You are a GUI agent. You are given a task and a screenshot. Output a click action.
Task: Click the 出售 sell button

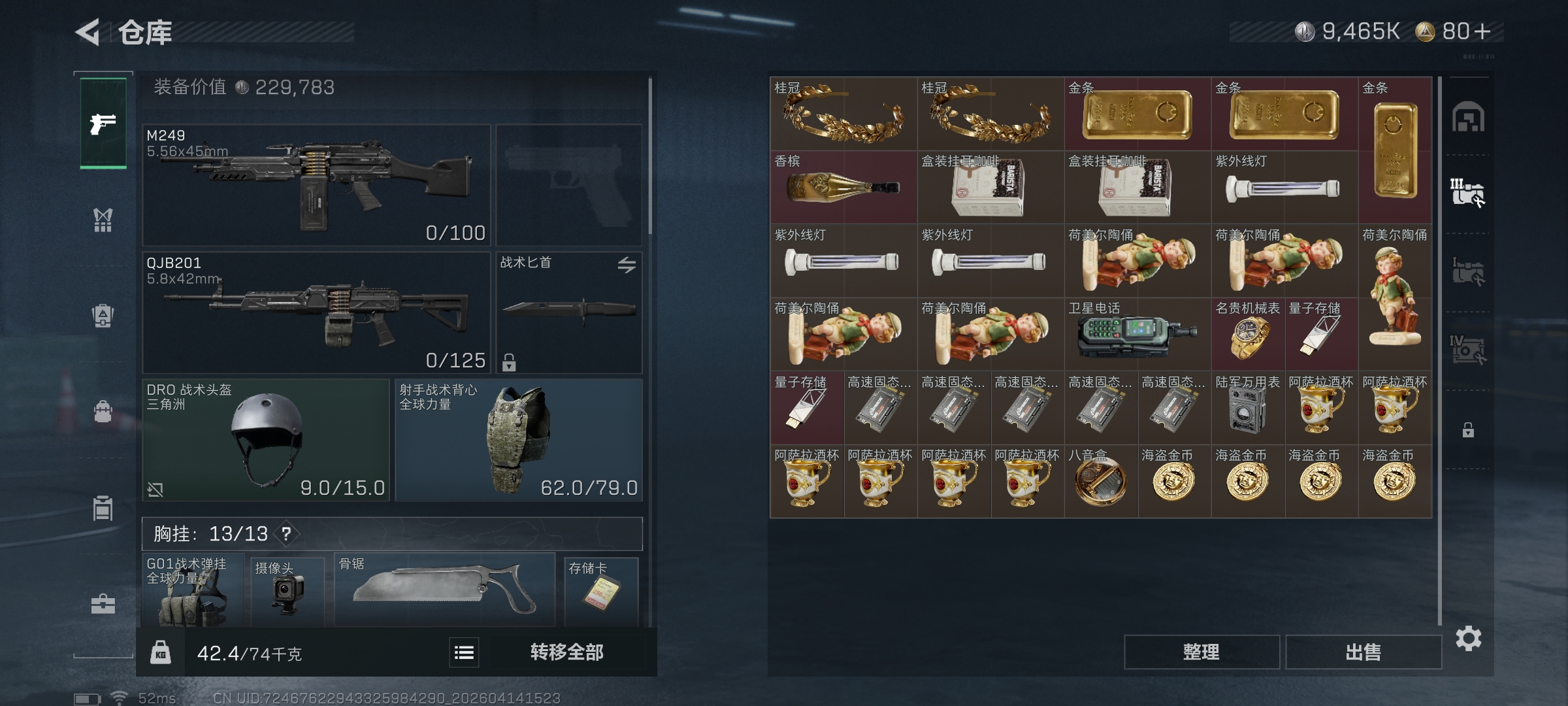coord(1364,652)
